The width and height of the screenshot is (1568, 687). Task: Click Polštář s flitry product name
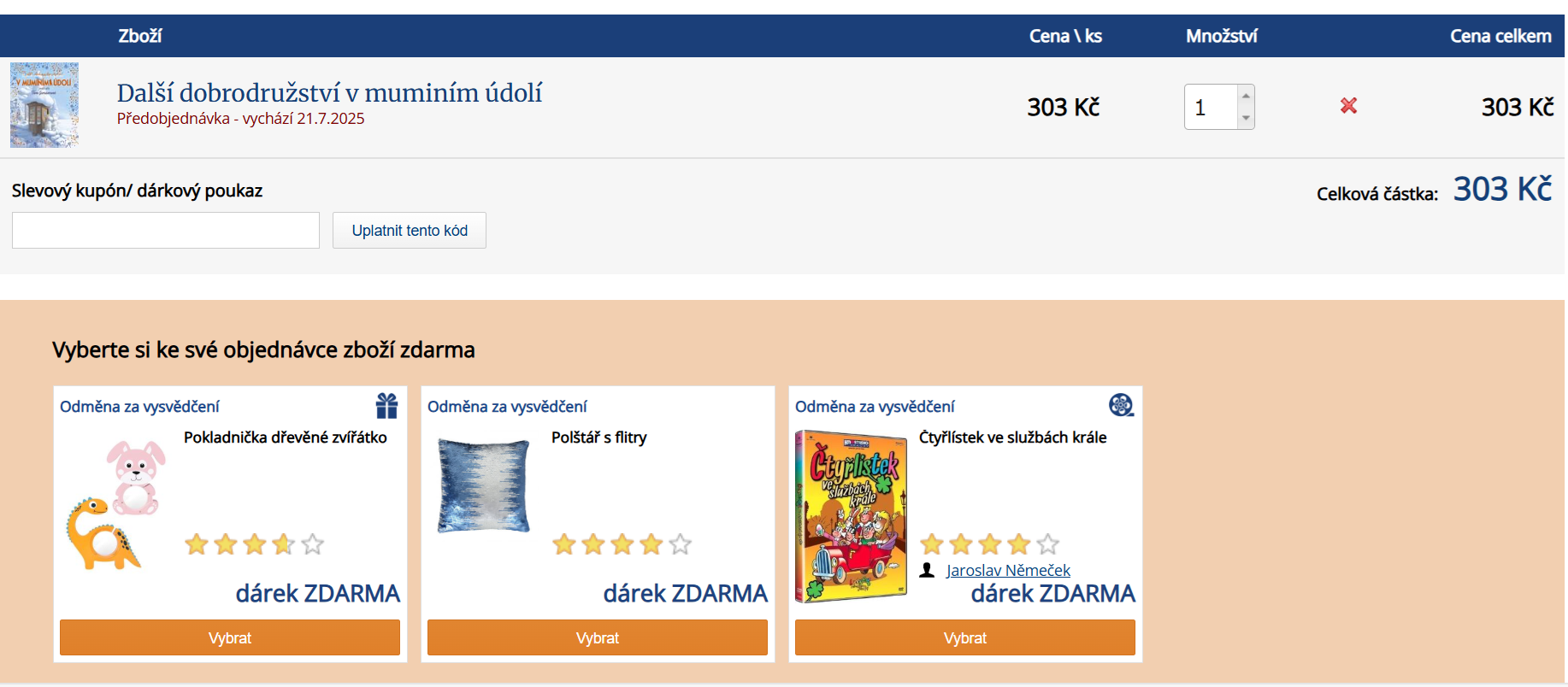pos(598,437)
